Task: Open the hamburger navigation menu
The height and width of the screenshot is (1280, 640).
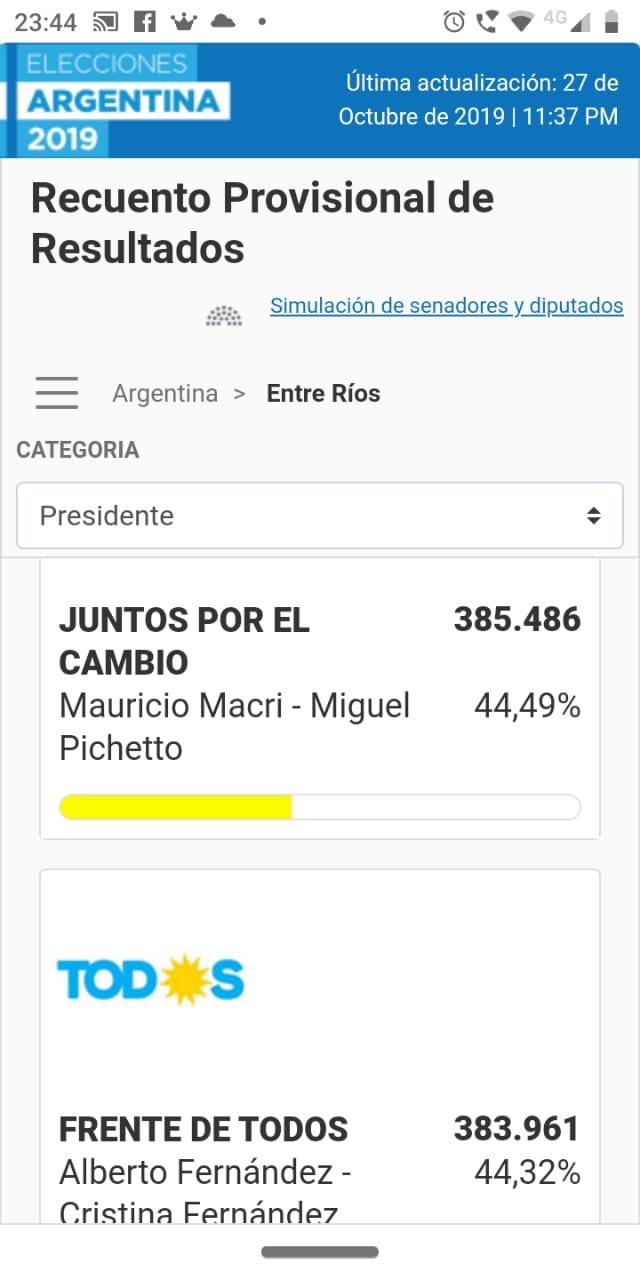Action: (x=57, y=393)
